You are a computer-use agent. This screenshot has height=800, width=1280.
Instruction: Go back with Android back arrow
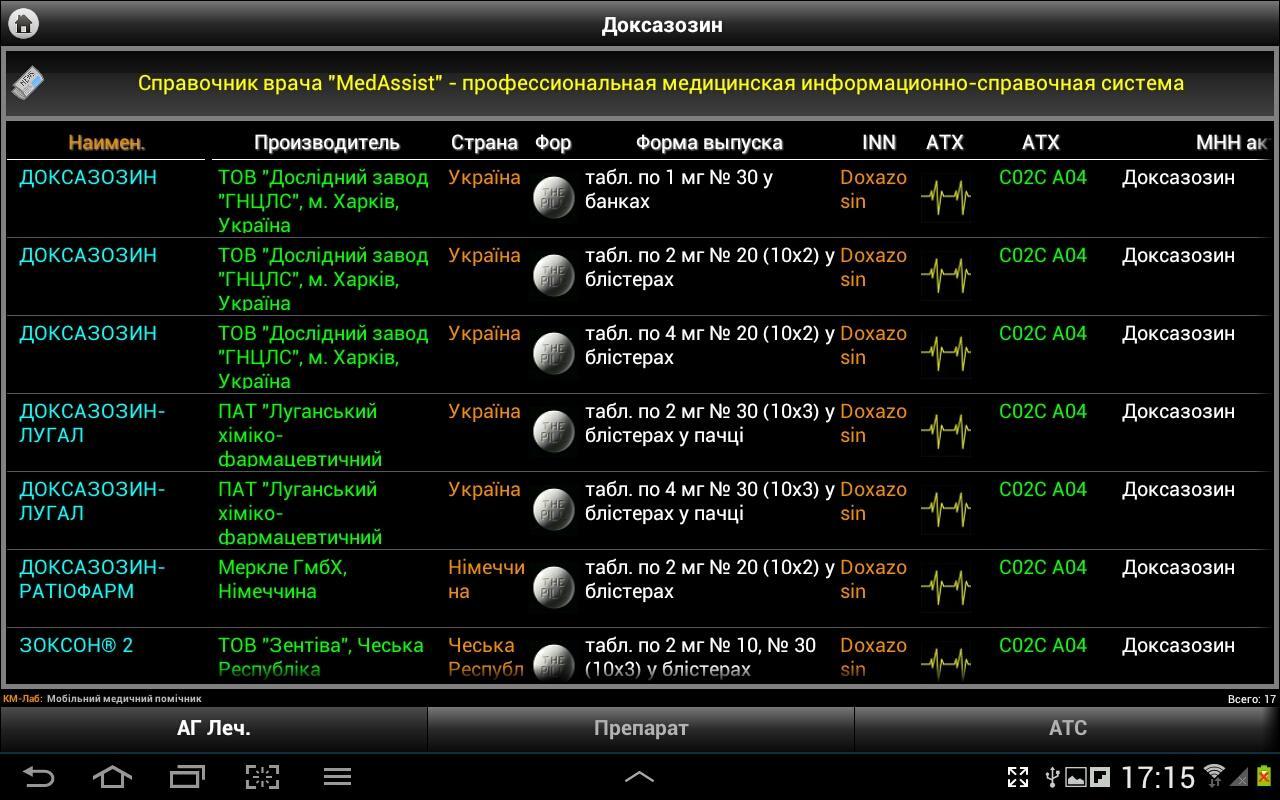(x=38, y=777)
